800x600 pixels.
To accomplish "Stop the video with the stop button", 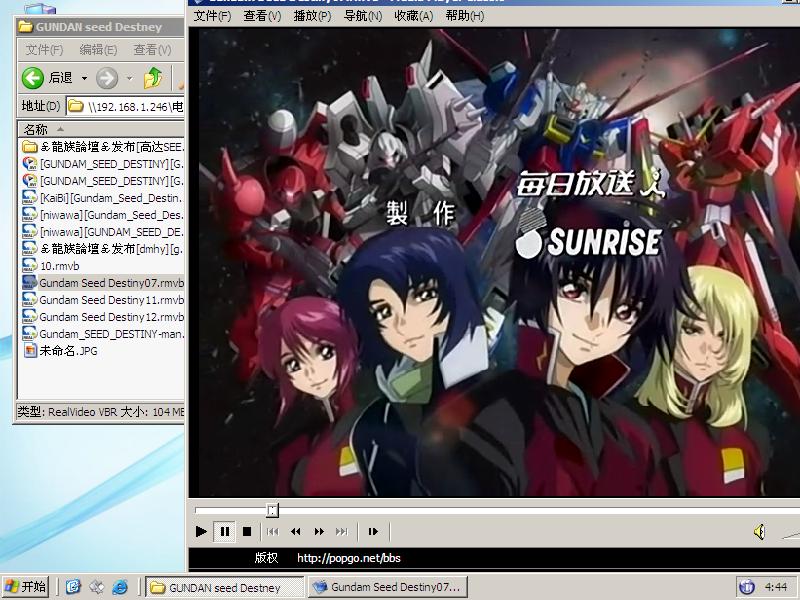I will pyautogui.click(x=247, y=532).
